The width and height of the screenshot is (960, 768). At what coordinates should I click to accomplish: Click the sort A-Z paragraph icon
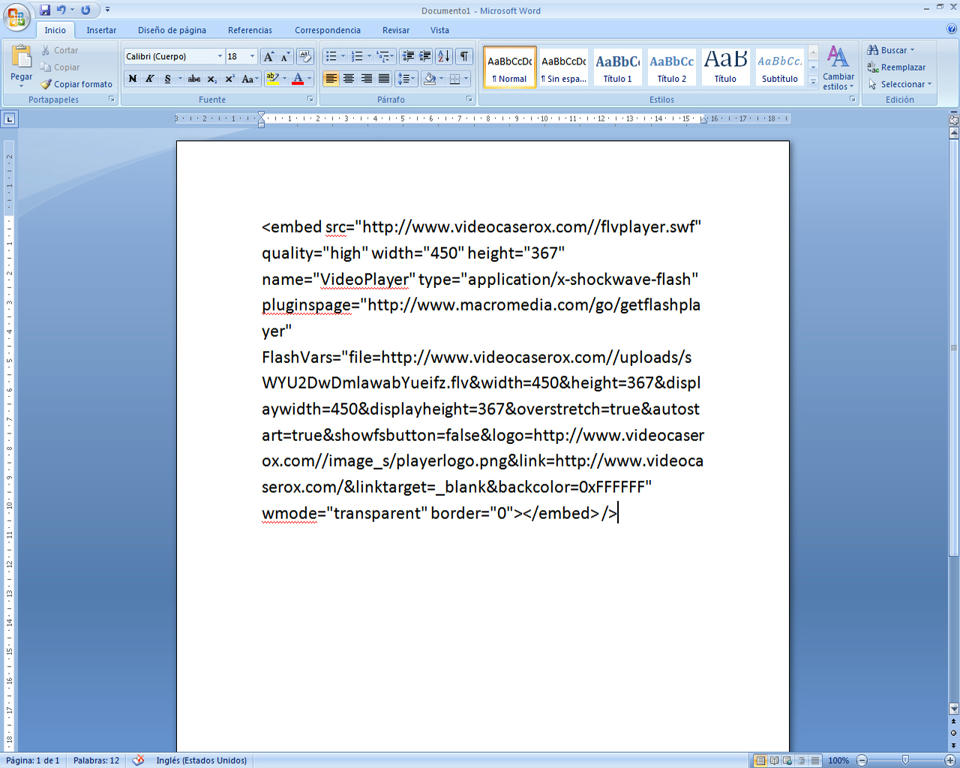pos(444,57)
